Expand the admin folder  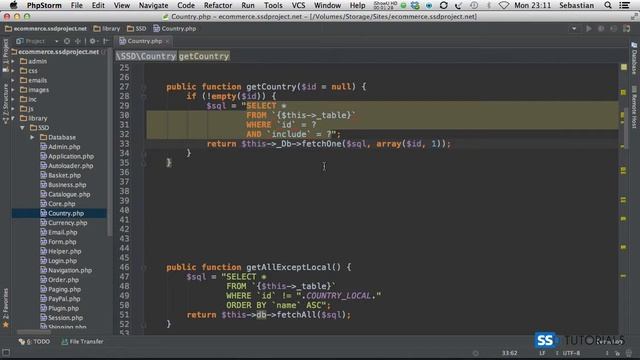[13, 62]
